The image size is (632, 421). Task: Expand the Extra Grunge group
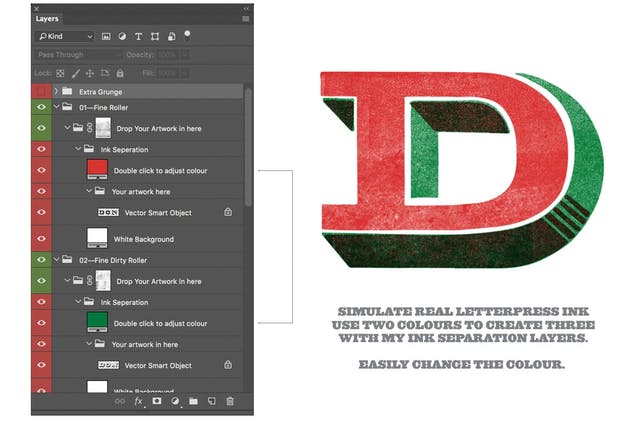(x=56, y=91)
